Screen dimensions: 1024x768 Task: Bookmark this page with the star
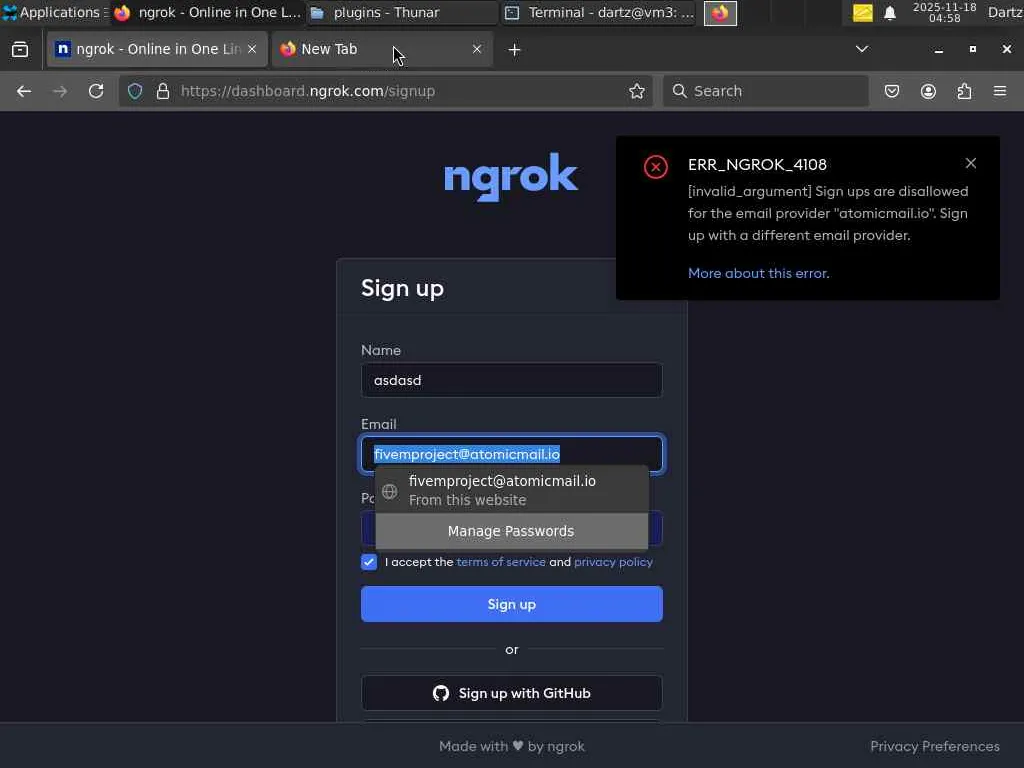637,91
